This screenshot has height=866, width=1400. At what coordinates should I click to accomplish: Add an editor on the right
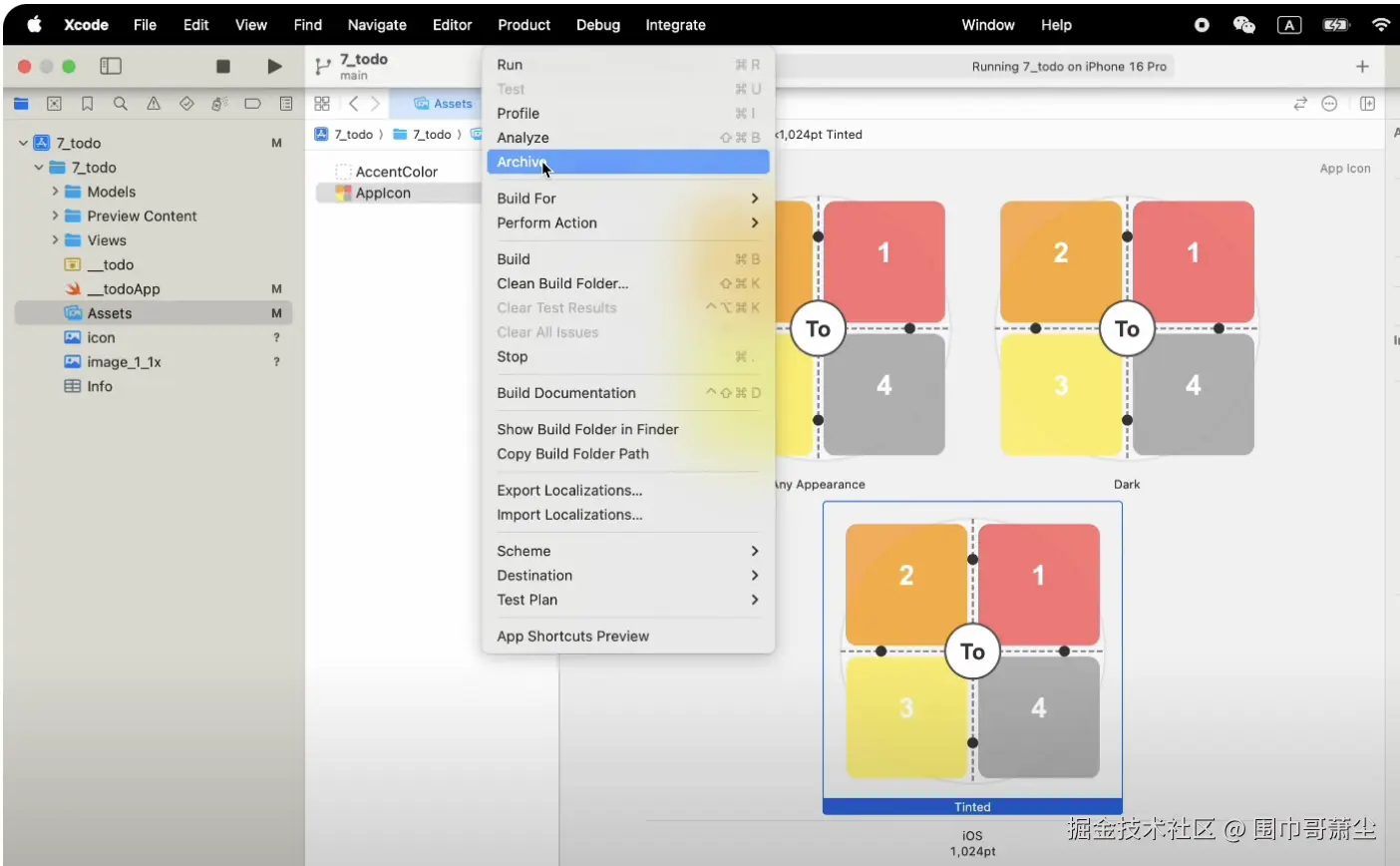[1367, 104]
